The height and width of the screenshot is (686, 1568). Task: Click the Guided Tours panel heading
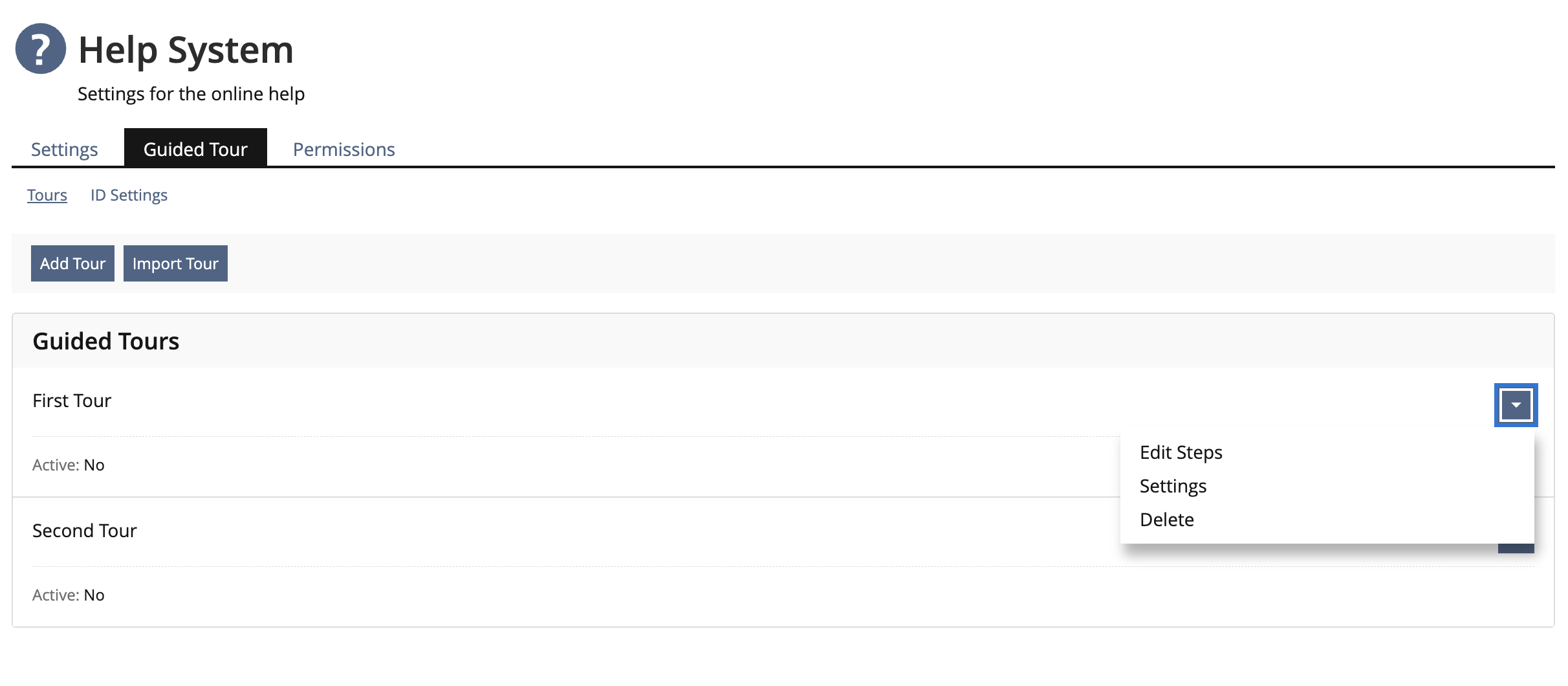tap(106, 341)
